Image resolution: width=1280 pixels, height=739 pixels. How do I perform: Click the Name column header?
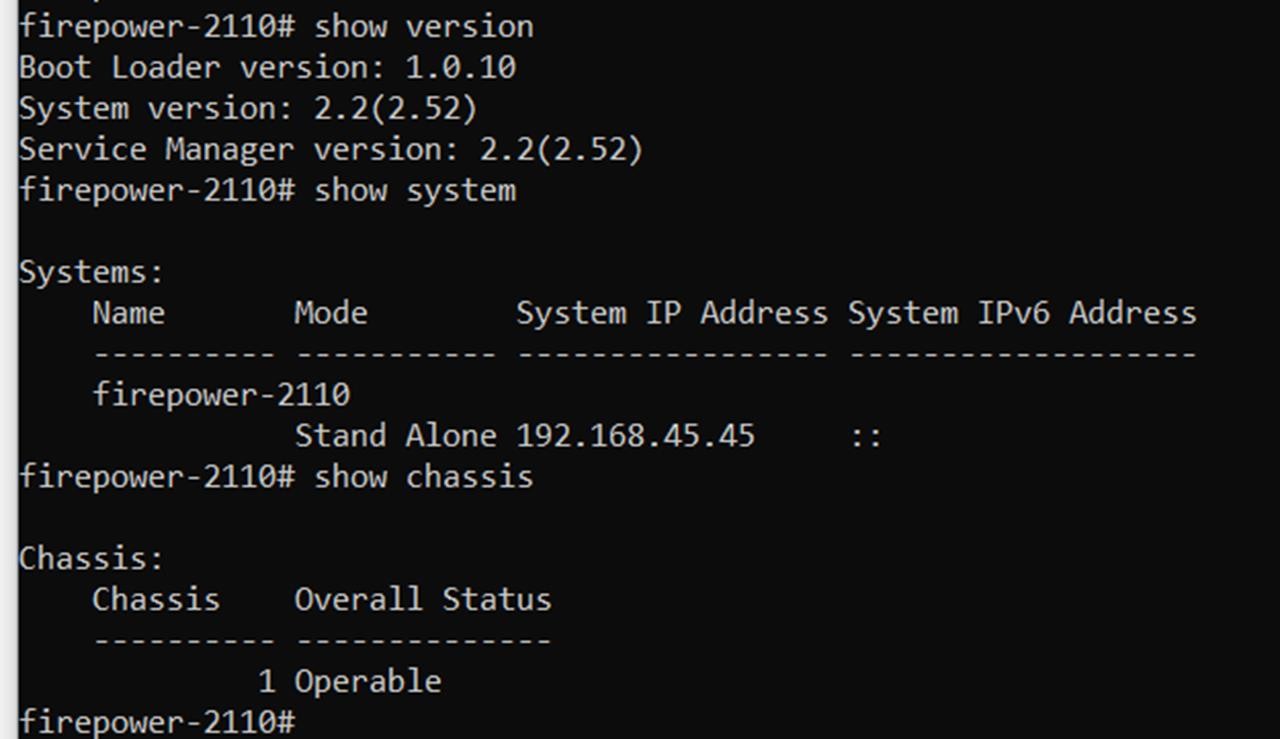[x=128, y=313]
